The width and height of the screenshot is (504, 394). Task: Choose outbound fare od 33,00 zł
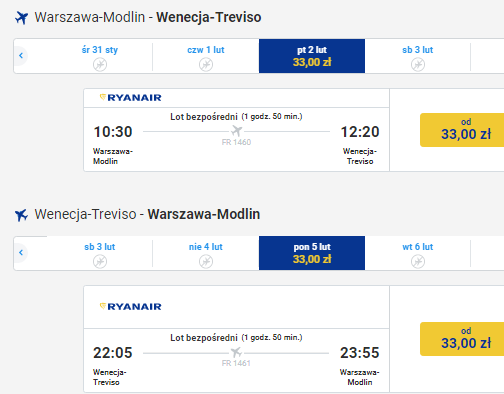tap(462, 130)
